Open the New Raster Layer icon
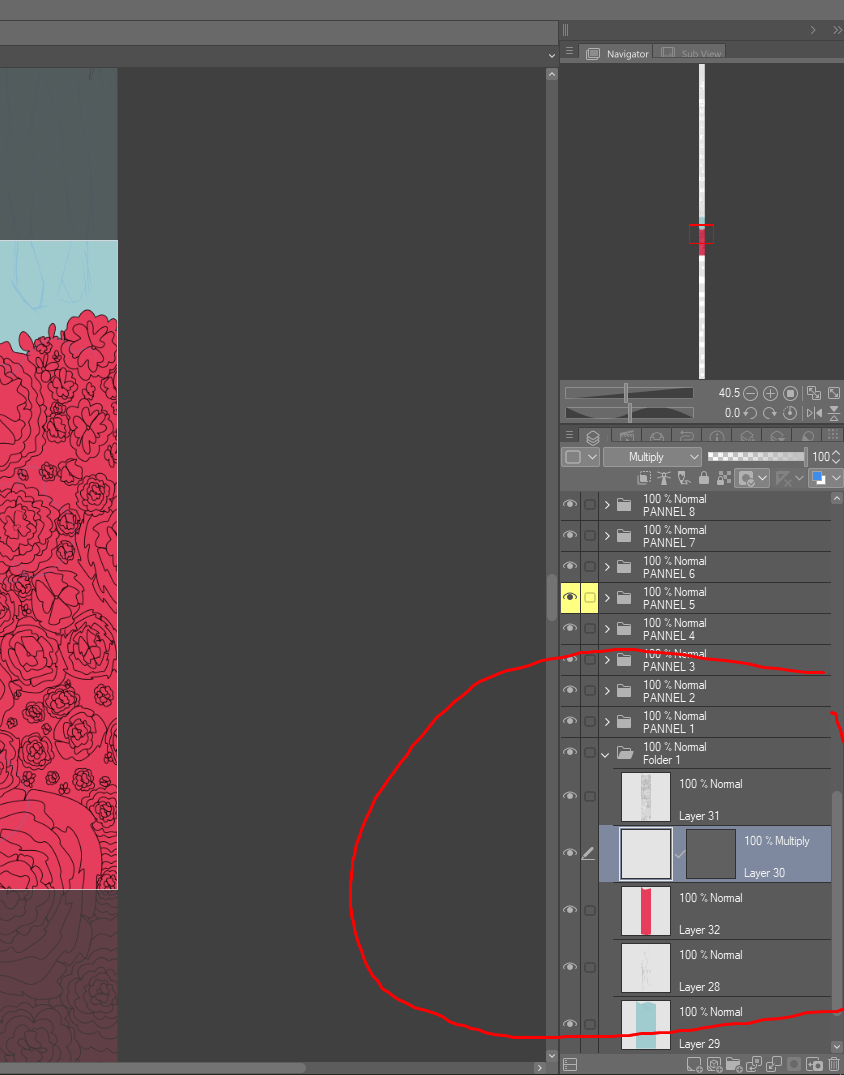 (694, 1064)
